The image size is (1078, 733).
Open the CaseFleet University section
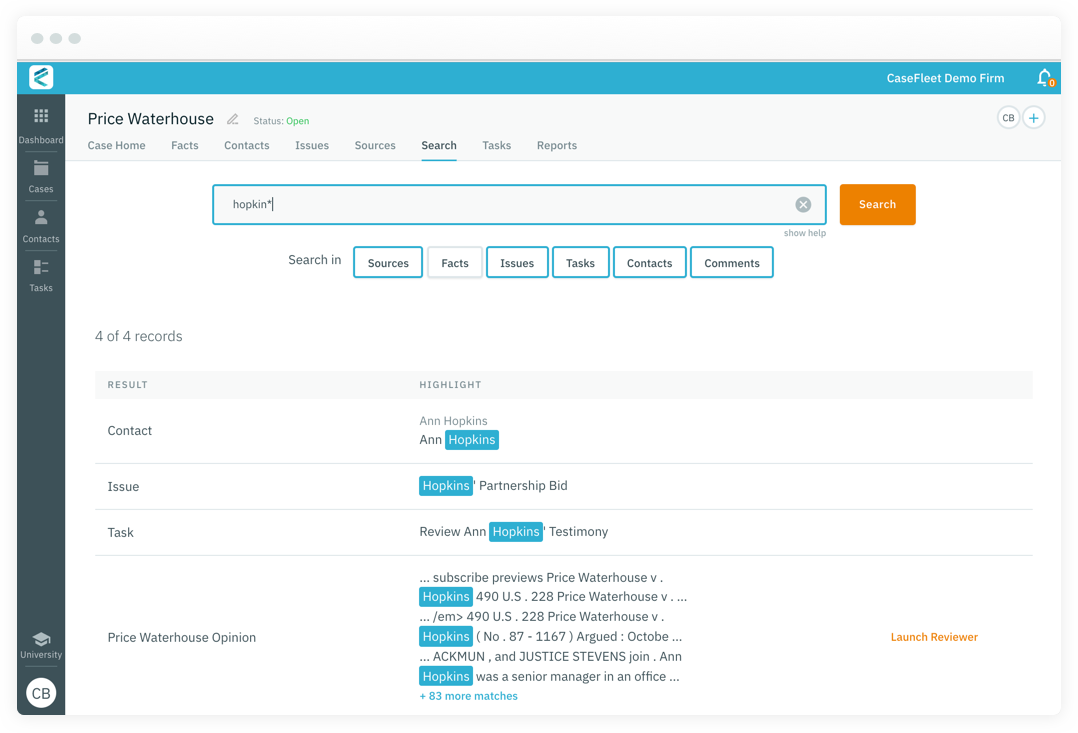(x=41, y=644)
